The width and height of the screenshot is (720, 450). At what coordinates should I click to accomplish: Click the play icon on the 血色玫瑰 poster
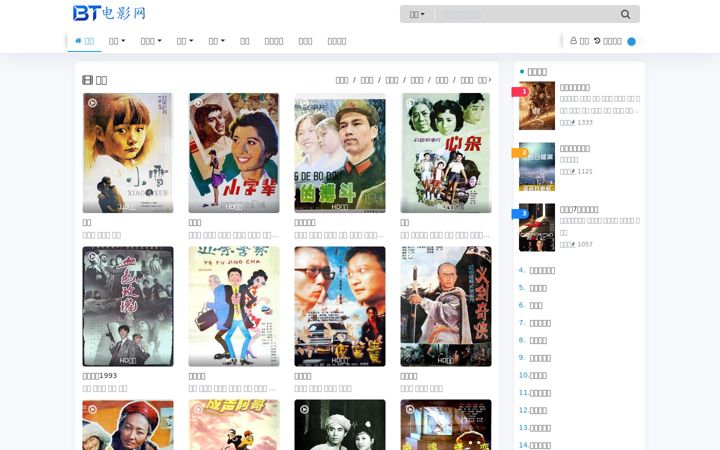click(x=92, y=256)
